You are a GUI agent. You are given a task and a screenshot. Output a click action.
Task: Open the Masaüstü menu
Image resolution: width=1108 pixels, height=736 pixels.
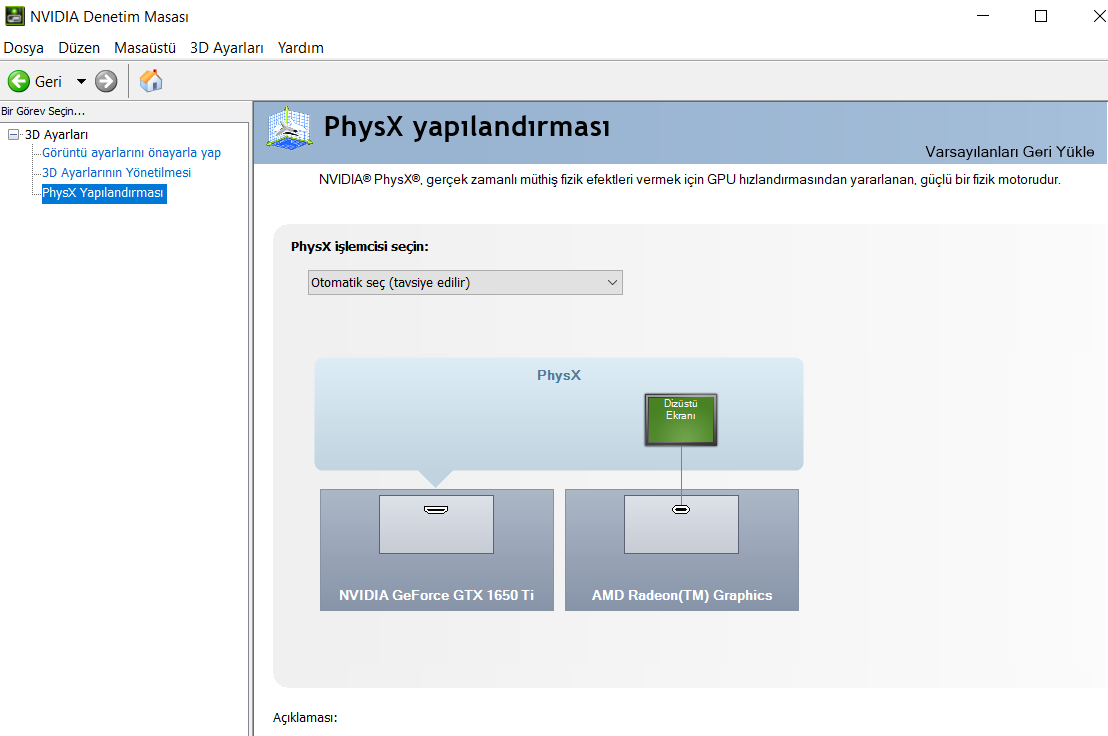click(x=145, y=47)
